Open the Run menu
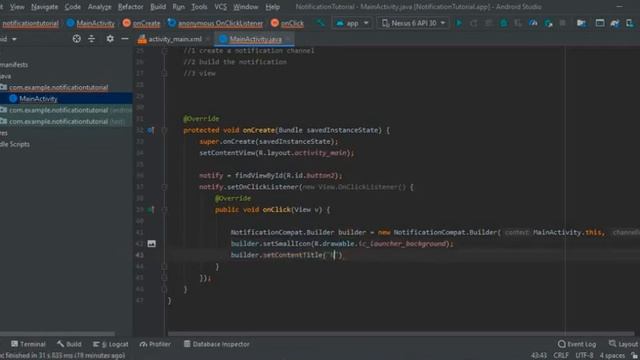 tap(179, 7)
